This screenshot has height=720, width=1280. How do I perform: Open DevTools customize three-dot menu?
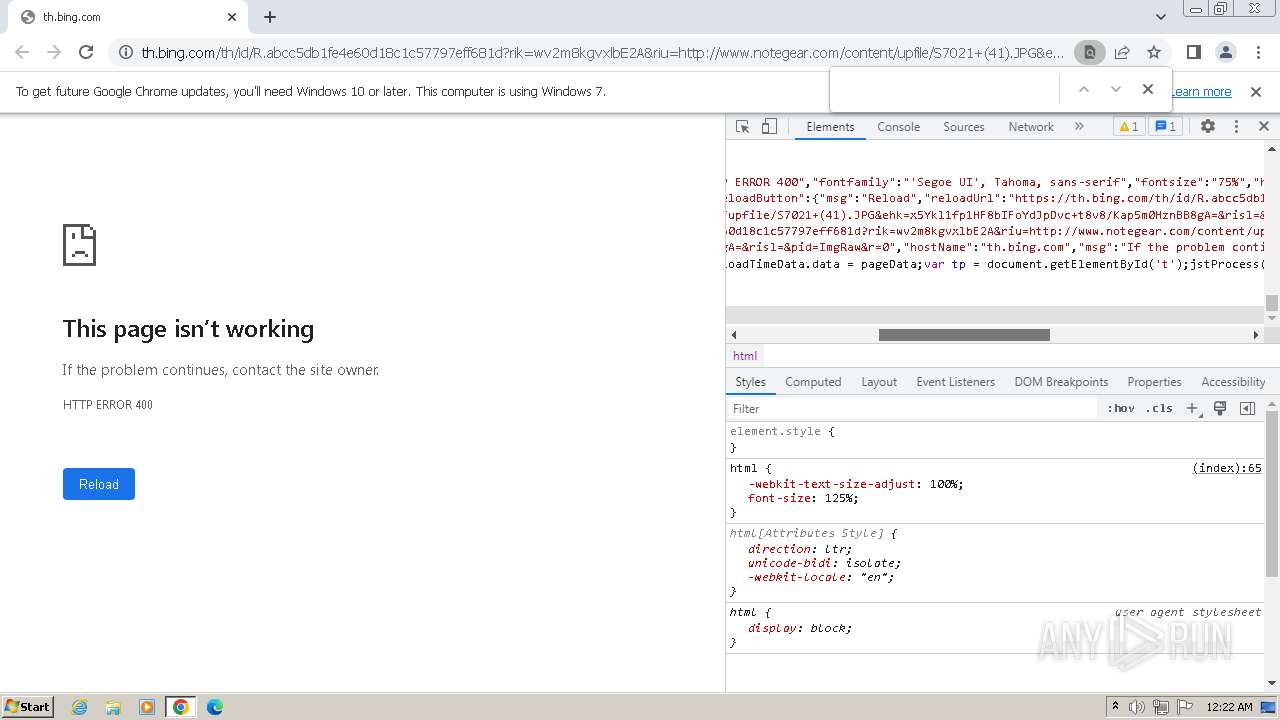[1236, 127]
